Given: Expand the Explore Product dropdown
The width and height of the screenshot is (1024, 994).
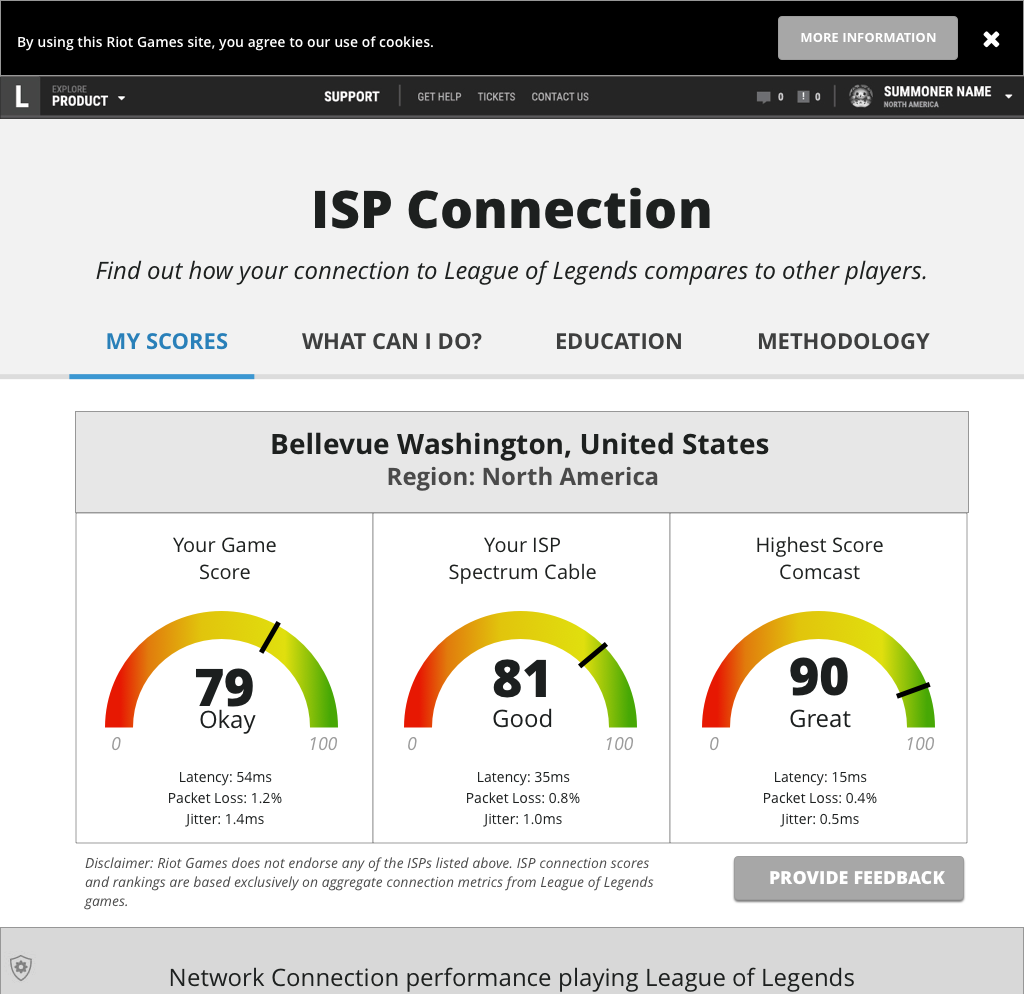Looking at the screenshot, I should [x=88, y=97].
